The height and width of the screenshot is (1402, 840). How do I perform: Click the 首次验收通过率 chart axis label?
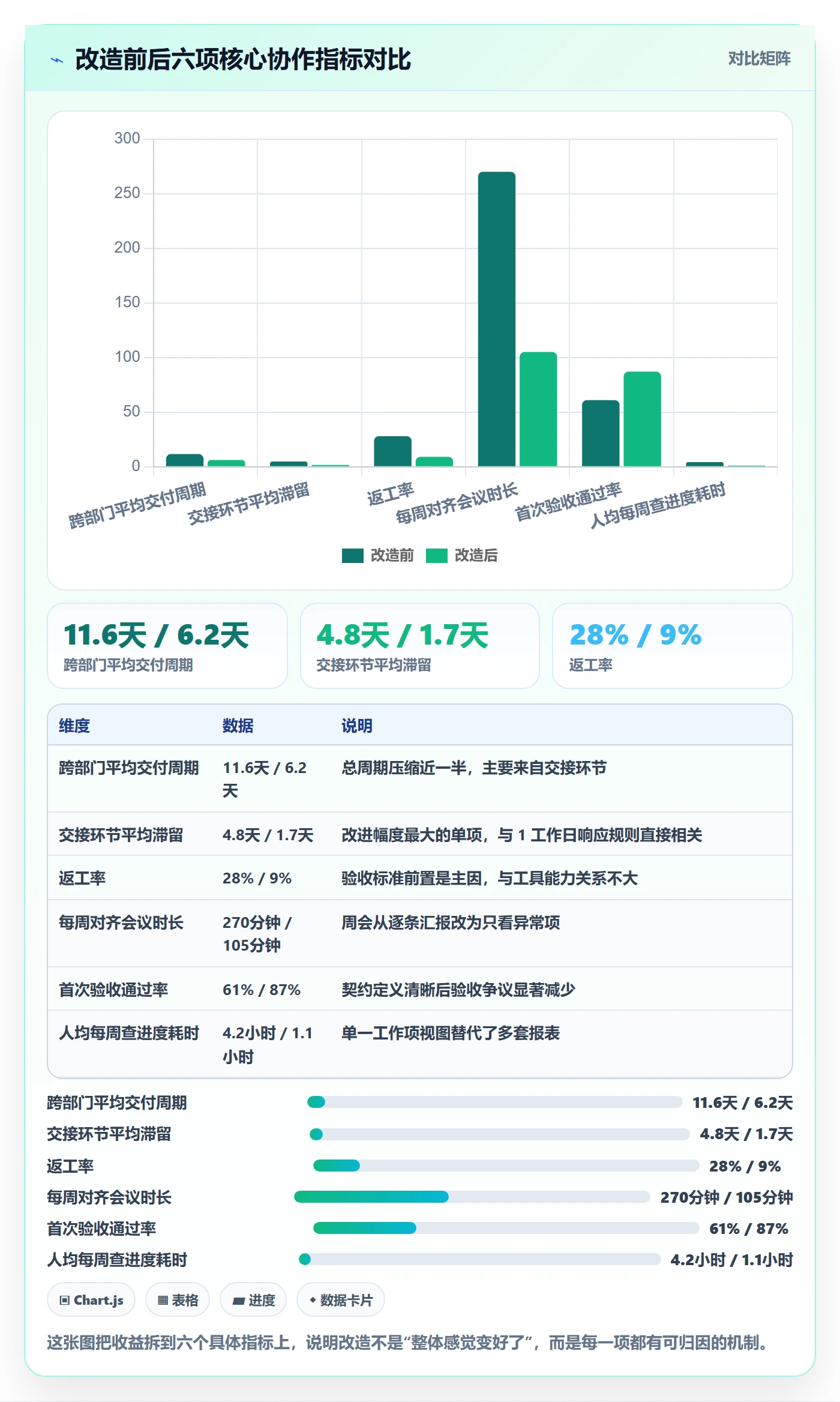tap(568, 501)
